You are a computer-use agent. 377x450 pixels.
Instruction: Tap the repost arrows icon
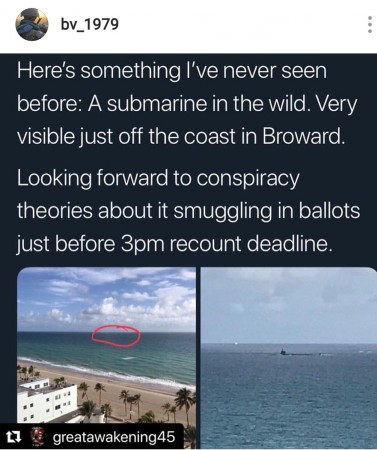[x=15, y=437]
